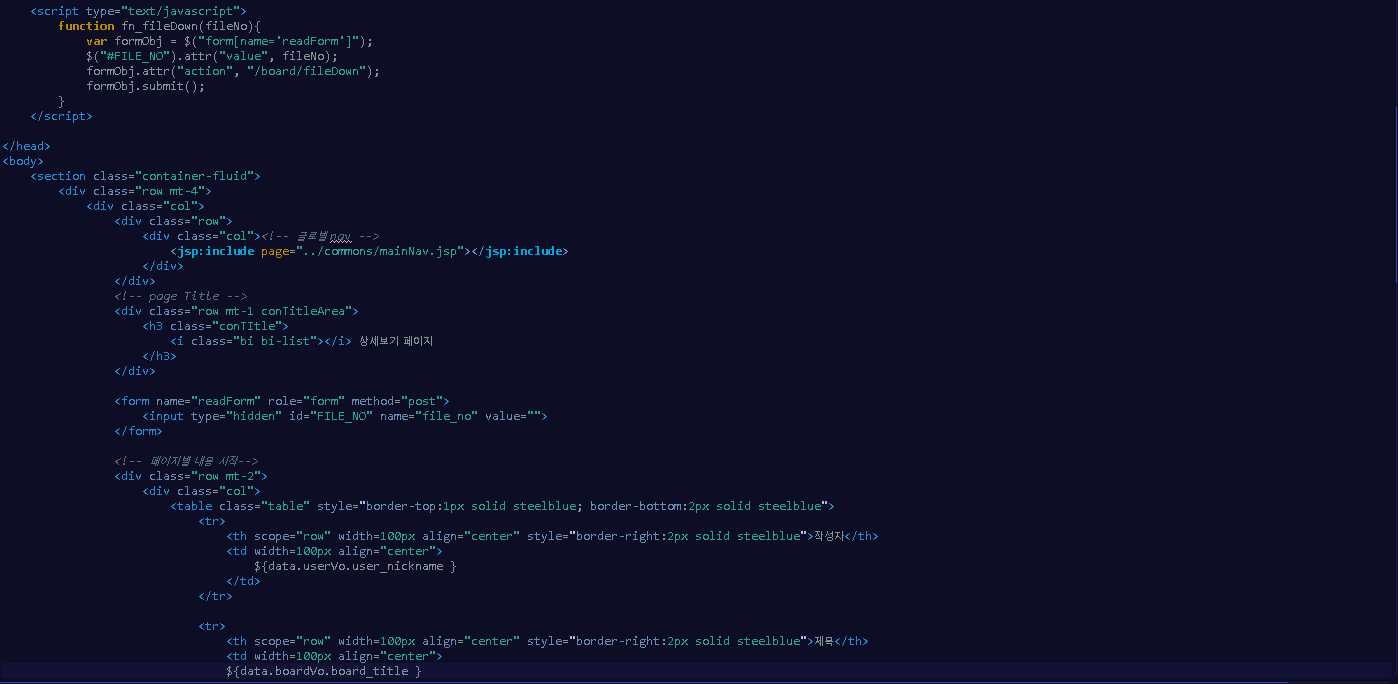Click the section class="container-fluid" line
This screenshot has width=1398, height=684.
146,176
